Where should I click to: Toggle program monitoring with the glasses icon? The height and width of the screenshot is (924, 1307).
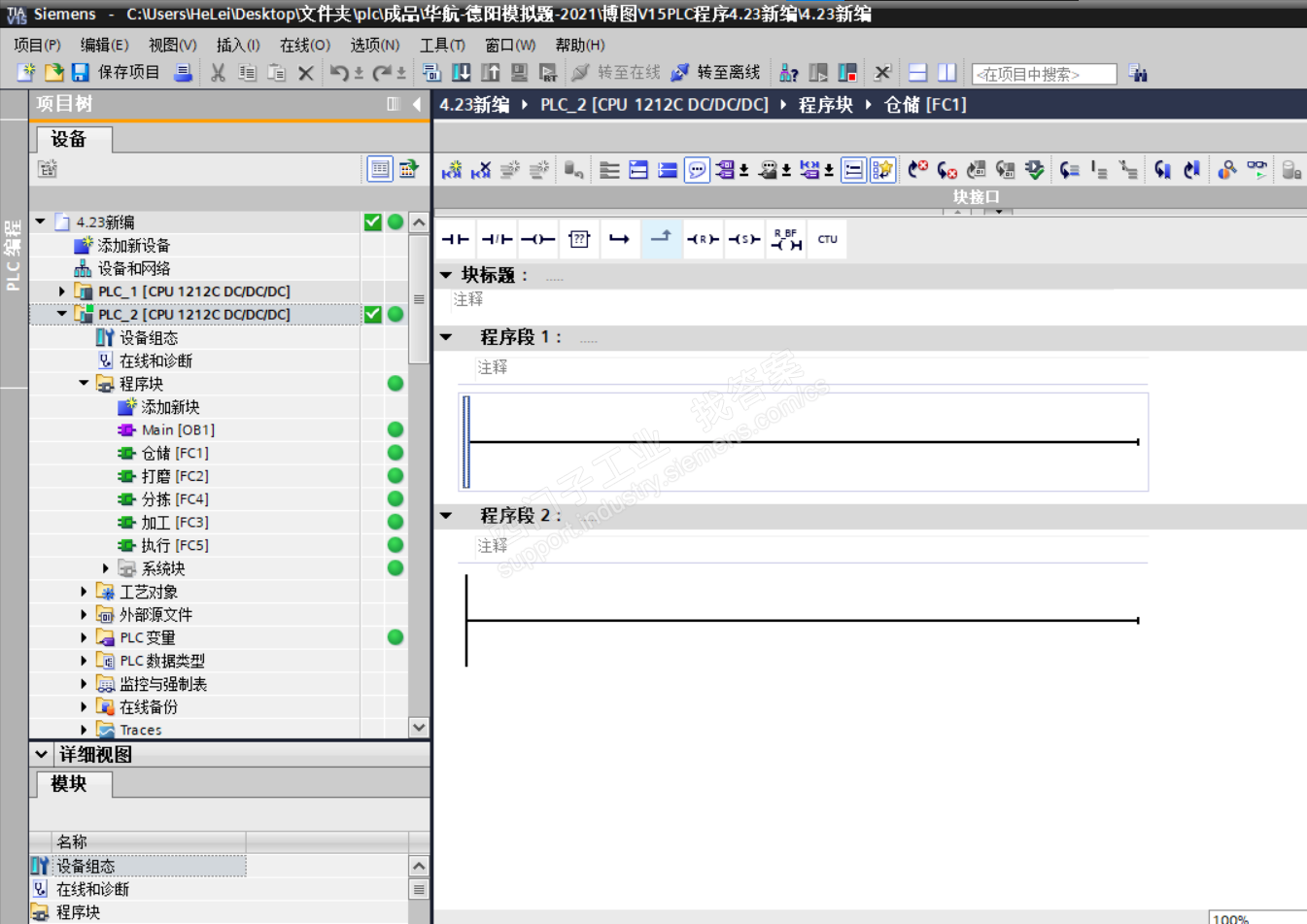pos(1257,170)
